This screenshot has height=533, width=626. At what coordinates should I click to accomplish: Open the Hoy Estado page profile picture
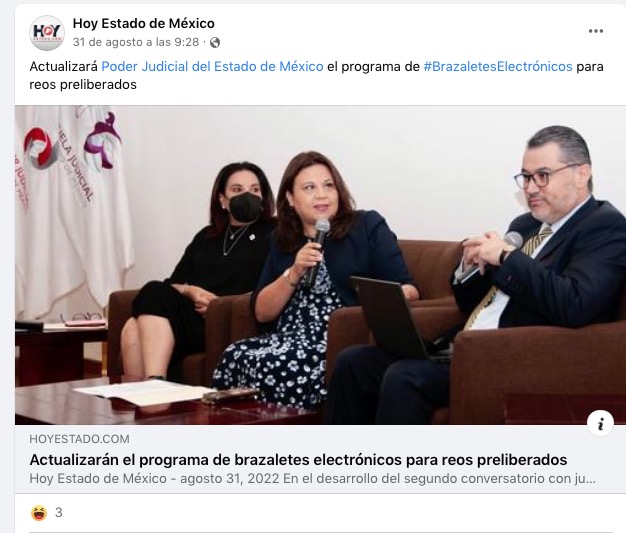47,33
